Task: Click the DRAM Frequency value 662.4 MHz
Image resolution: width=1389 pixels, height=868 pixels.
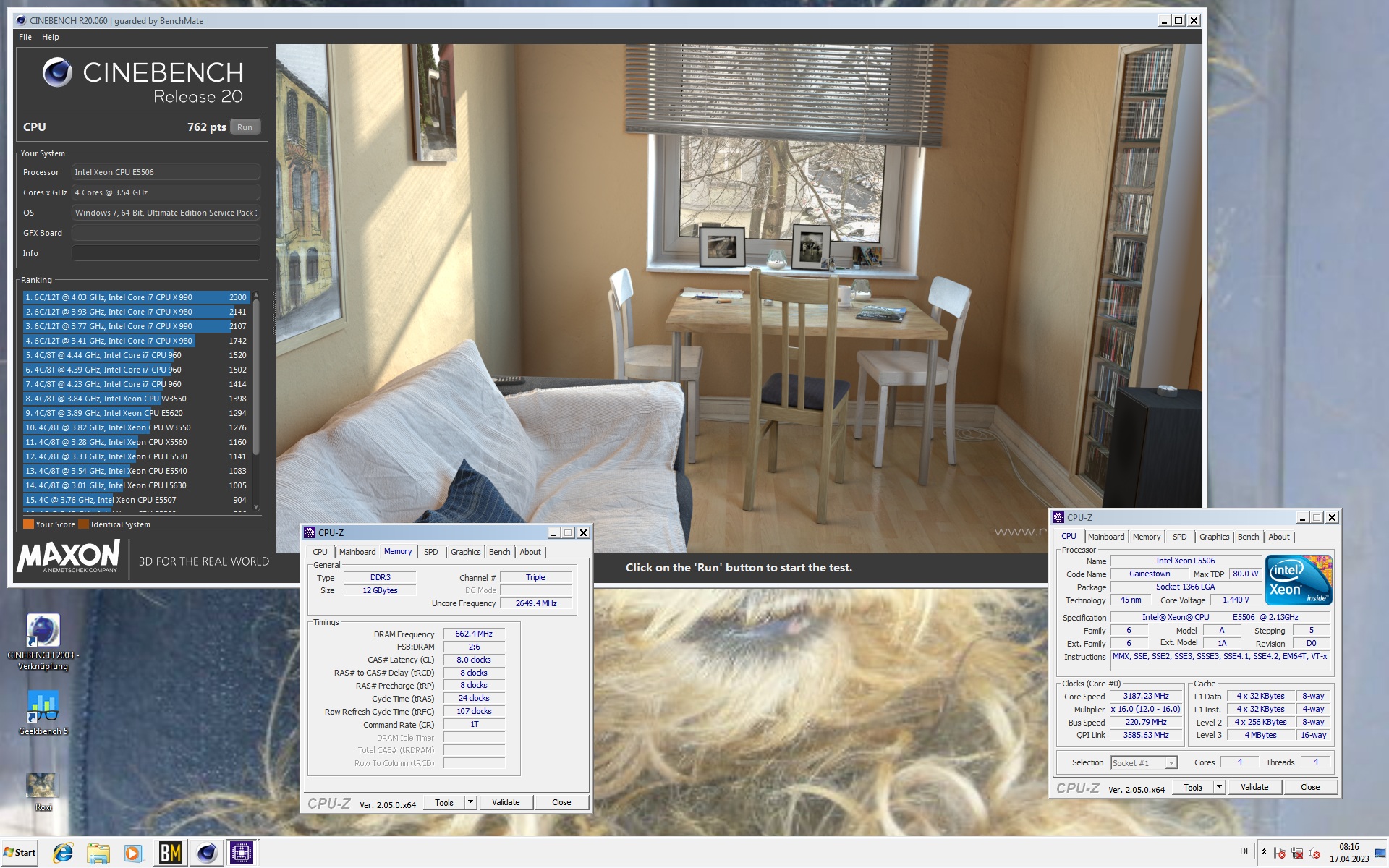Action: click(x=474, y=634)
